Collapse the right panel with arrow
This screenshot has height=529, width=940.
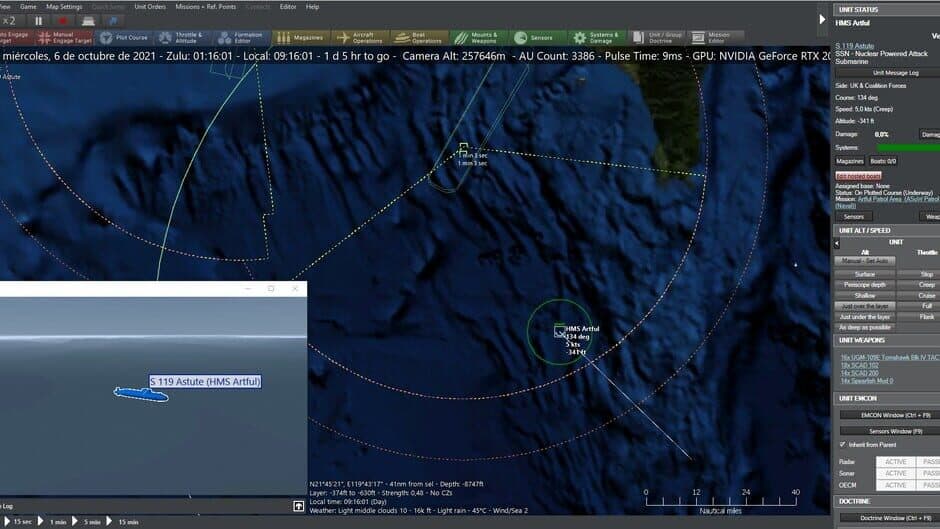point(822,19)
